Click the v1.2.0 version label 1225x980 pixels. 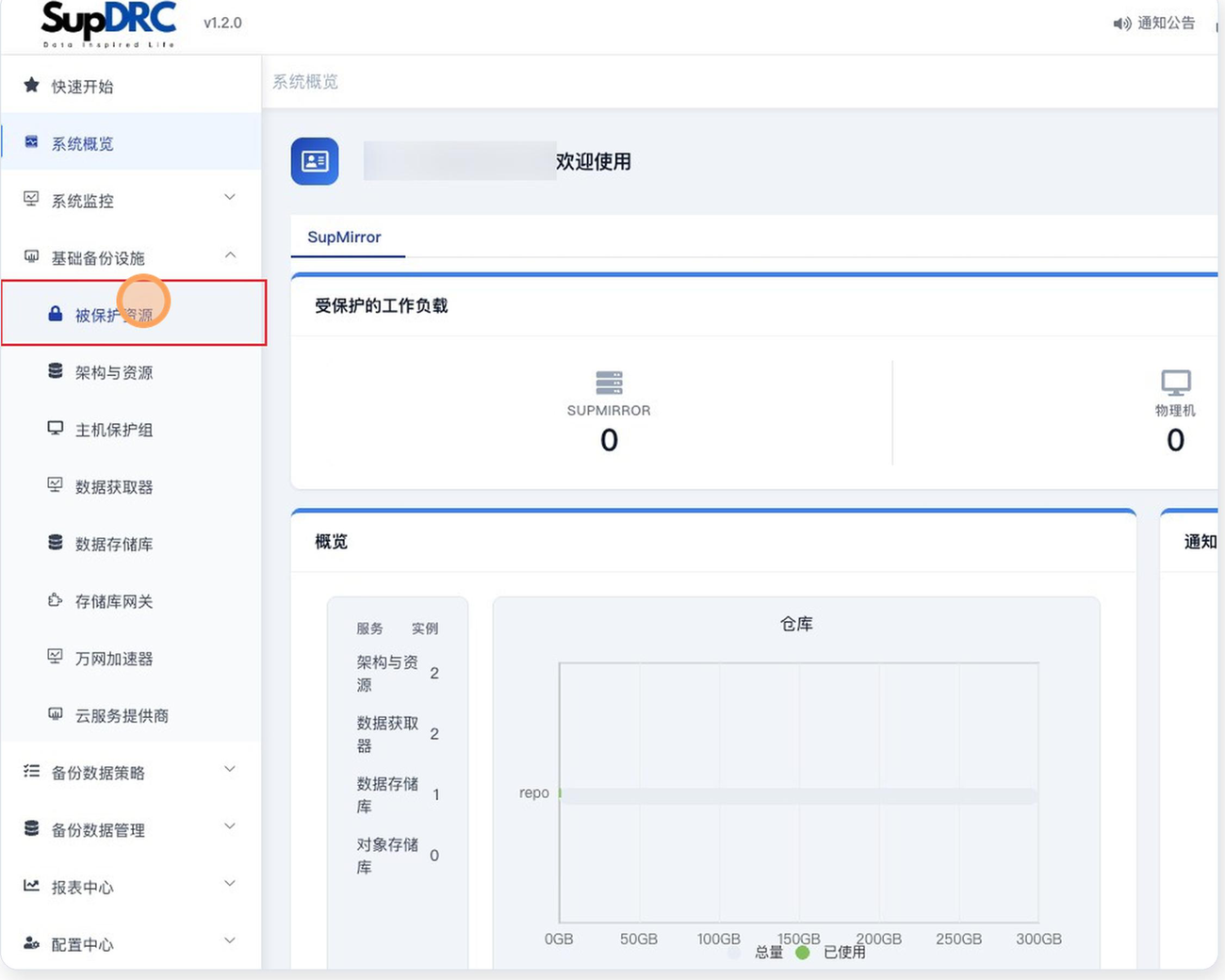222,23
